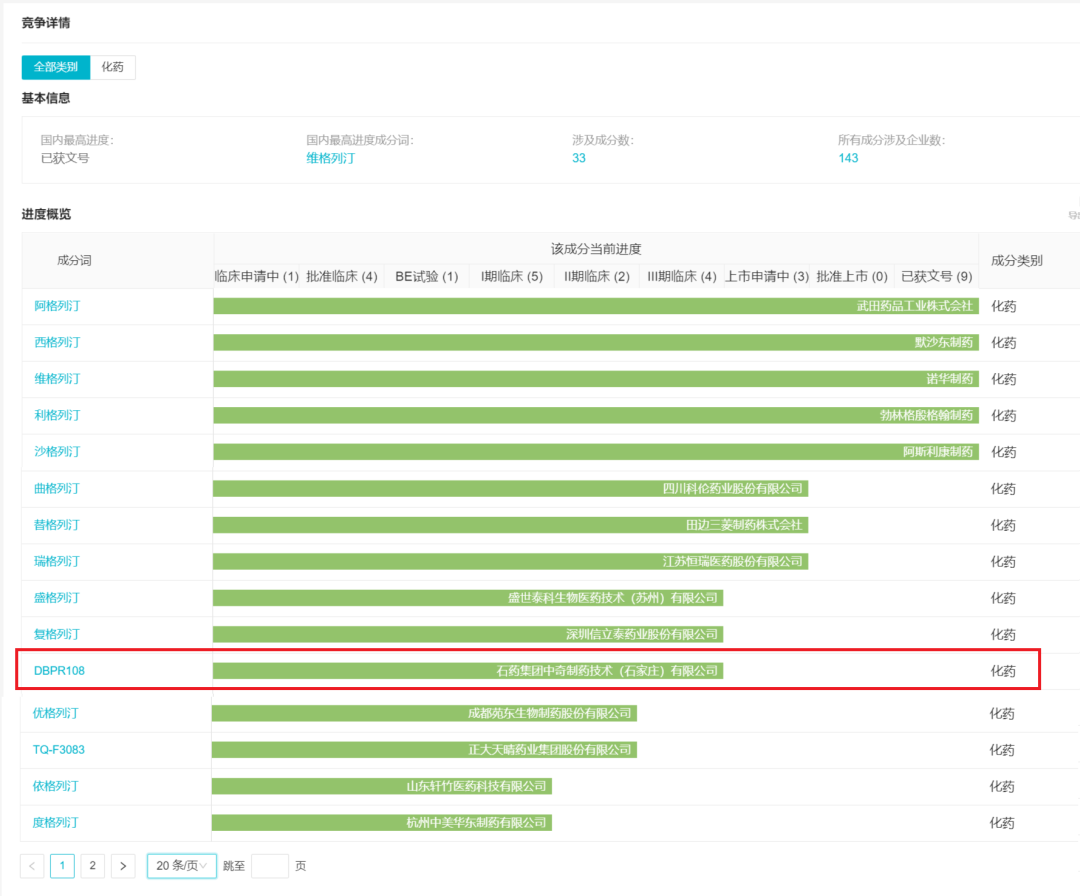Click the 山东轩竹医药科技有限公司 company label
The width and height of the screenshot is (1080, 896).
coord(477,786)
